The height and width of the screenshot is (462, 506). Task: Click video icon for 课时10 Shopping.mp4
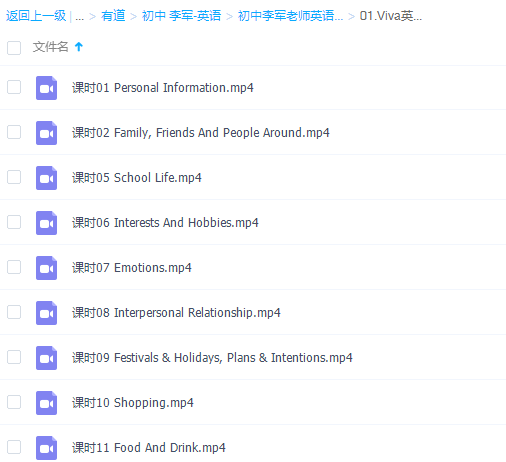[x=46, y=403]
